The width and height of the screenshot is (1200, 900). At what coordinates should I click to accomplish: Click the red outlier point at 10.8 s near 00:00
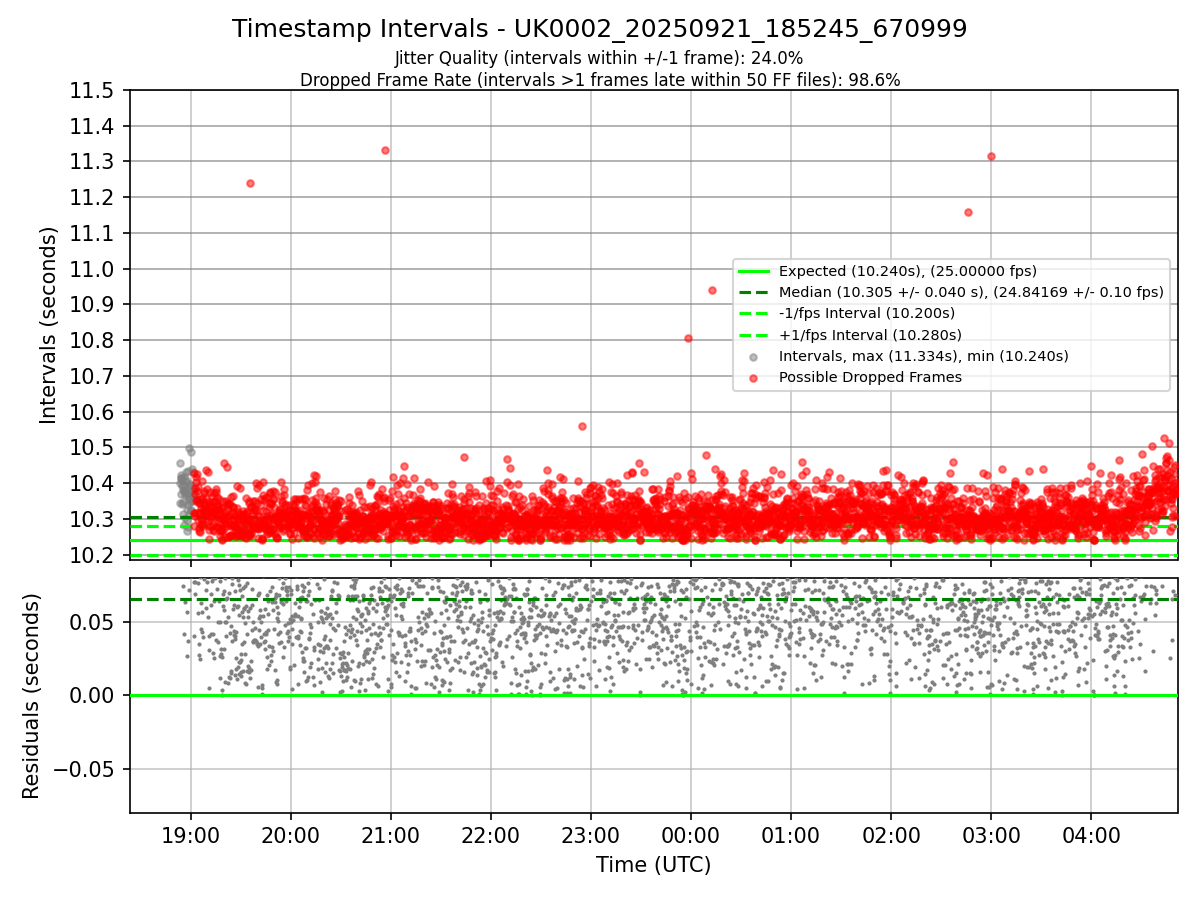point(688,338)
